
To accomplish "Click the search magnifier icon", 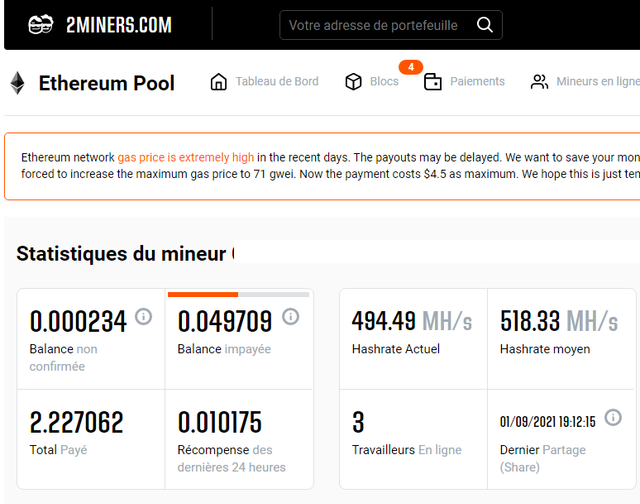I will (x=484, y=25).
